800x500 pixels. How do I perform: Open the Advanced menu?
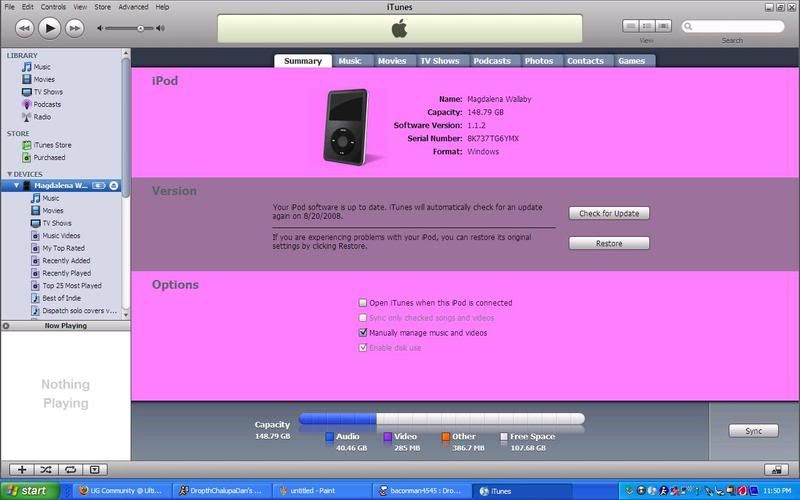click(133, 7)
